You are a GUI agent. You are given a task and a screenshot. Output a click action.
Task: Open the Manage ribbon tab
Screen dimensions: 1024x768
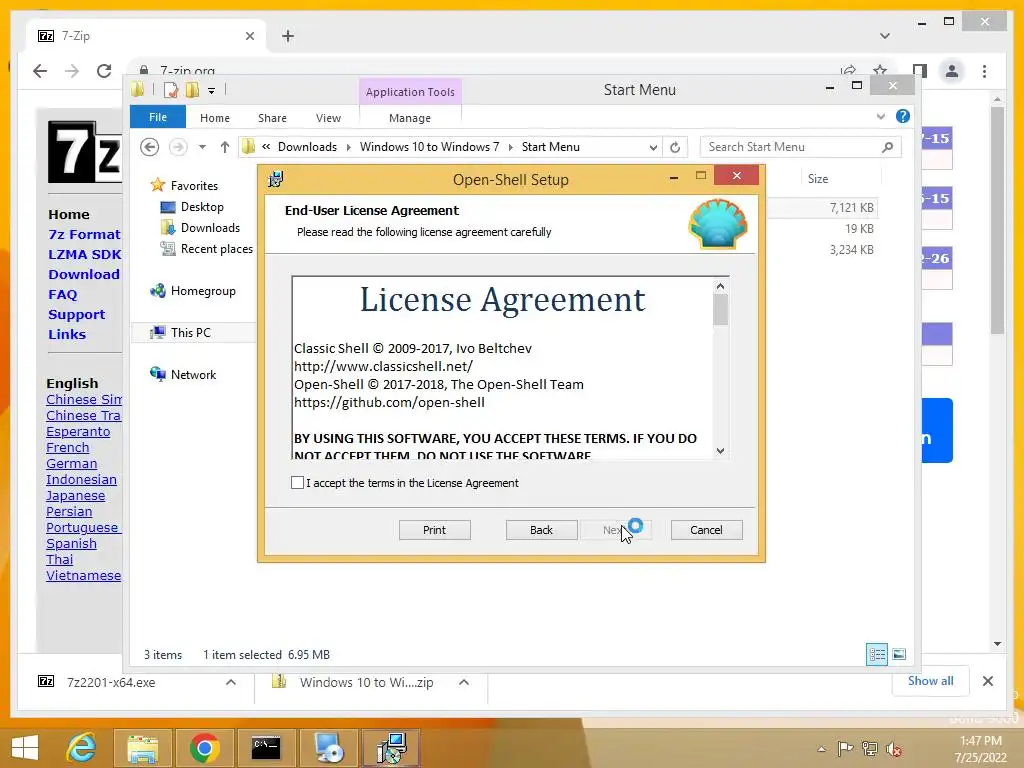coord(409,118)
